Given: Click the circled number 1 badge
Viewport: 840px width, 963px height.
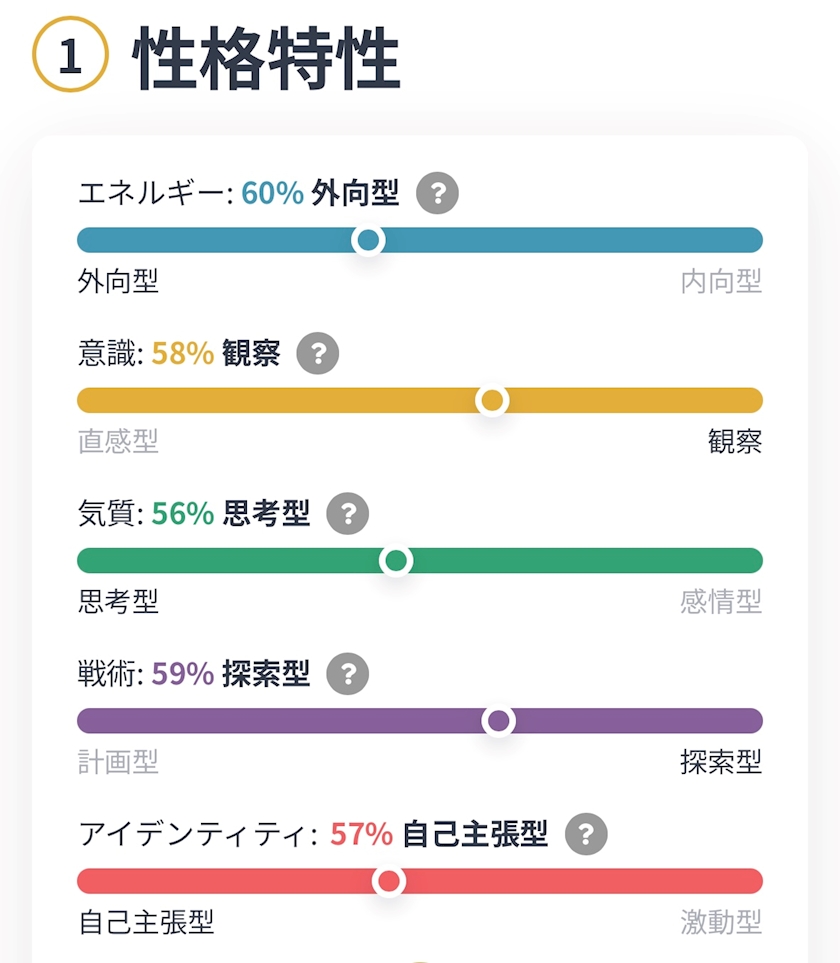Looking at the screenshot, I should (71, 55).
